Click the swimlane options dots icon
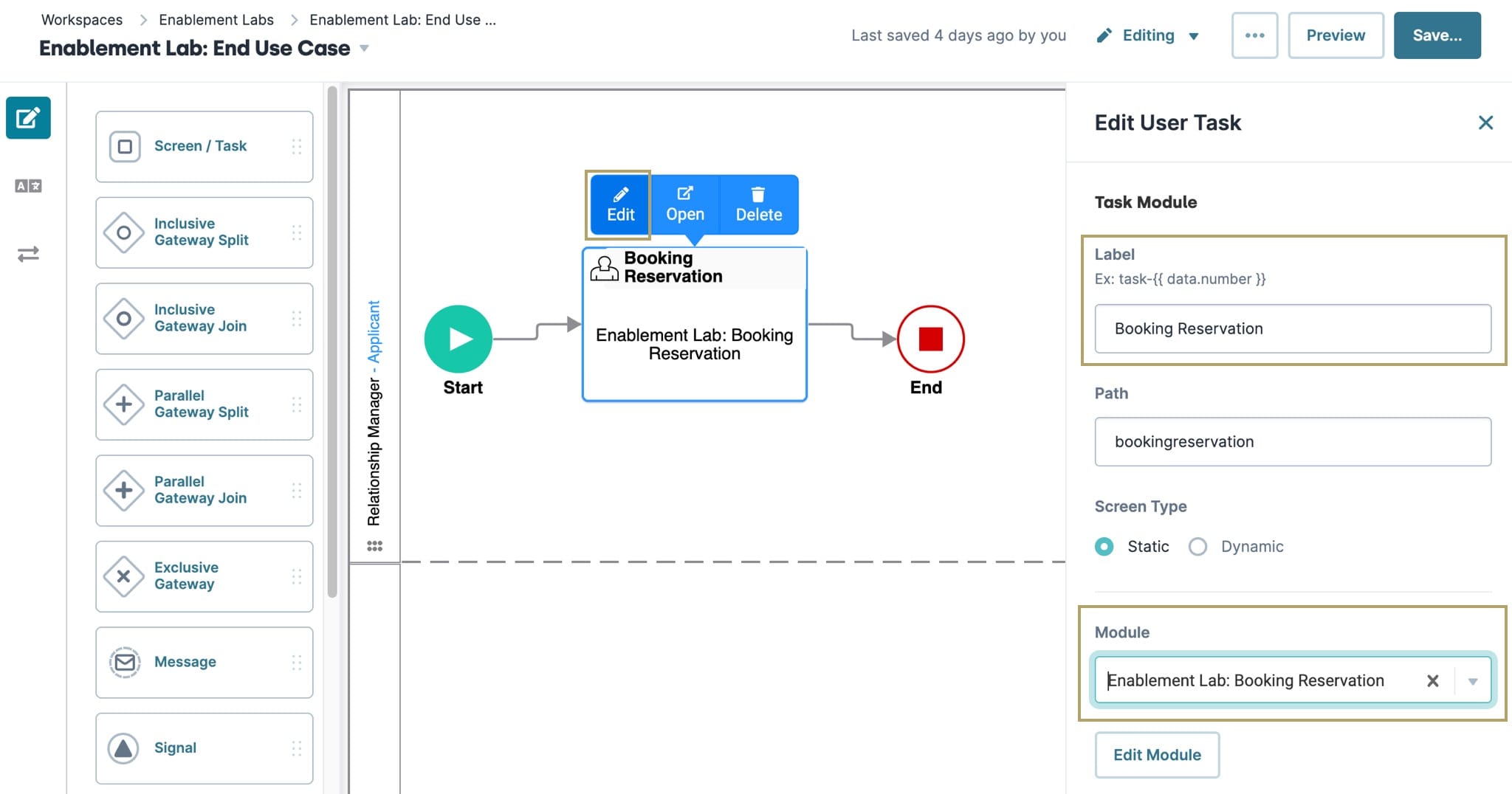The image size is (1512, 794). pyautogui.click(x=374, y=546)
